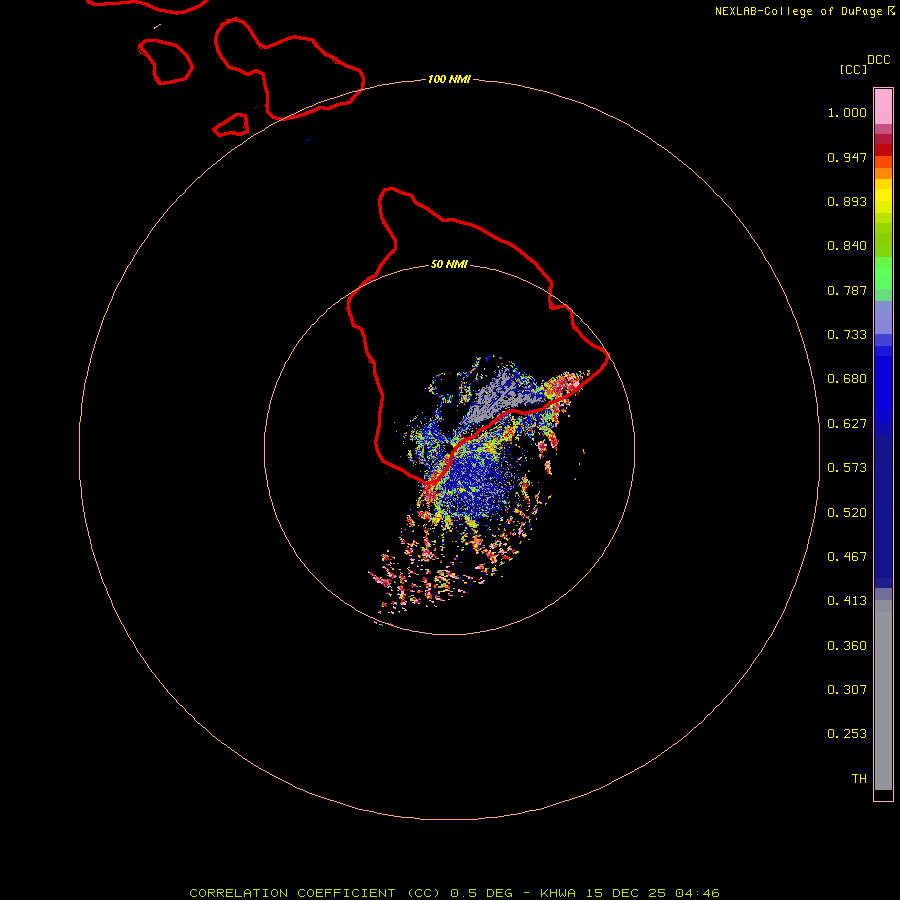The width and height of the screenshot is (900, 900).
Task: Click the NEXLAB-College of DuPage label
Action: (x=798, y=11)
